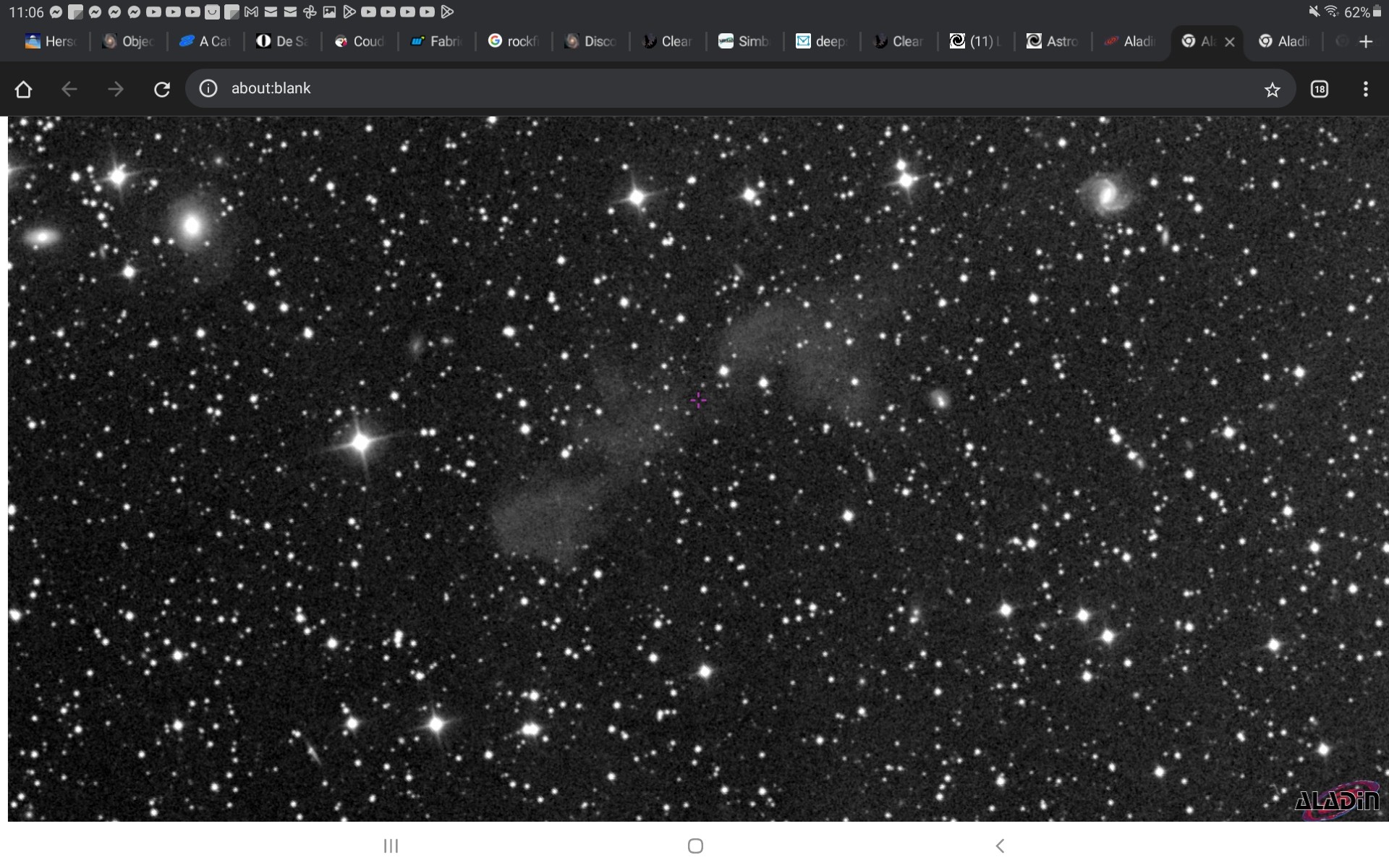Switch to the Objec tab
Image resolution: width=1389 pixels, height=868 pixels.
point(128,42)
